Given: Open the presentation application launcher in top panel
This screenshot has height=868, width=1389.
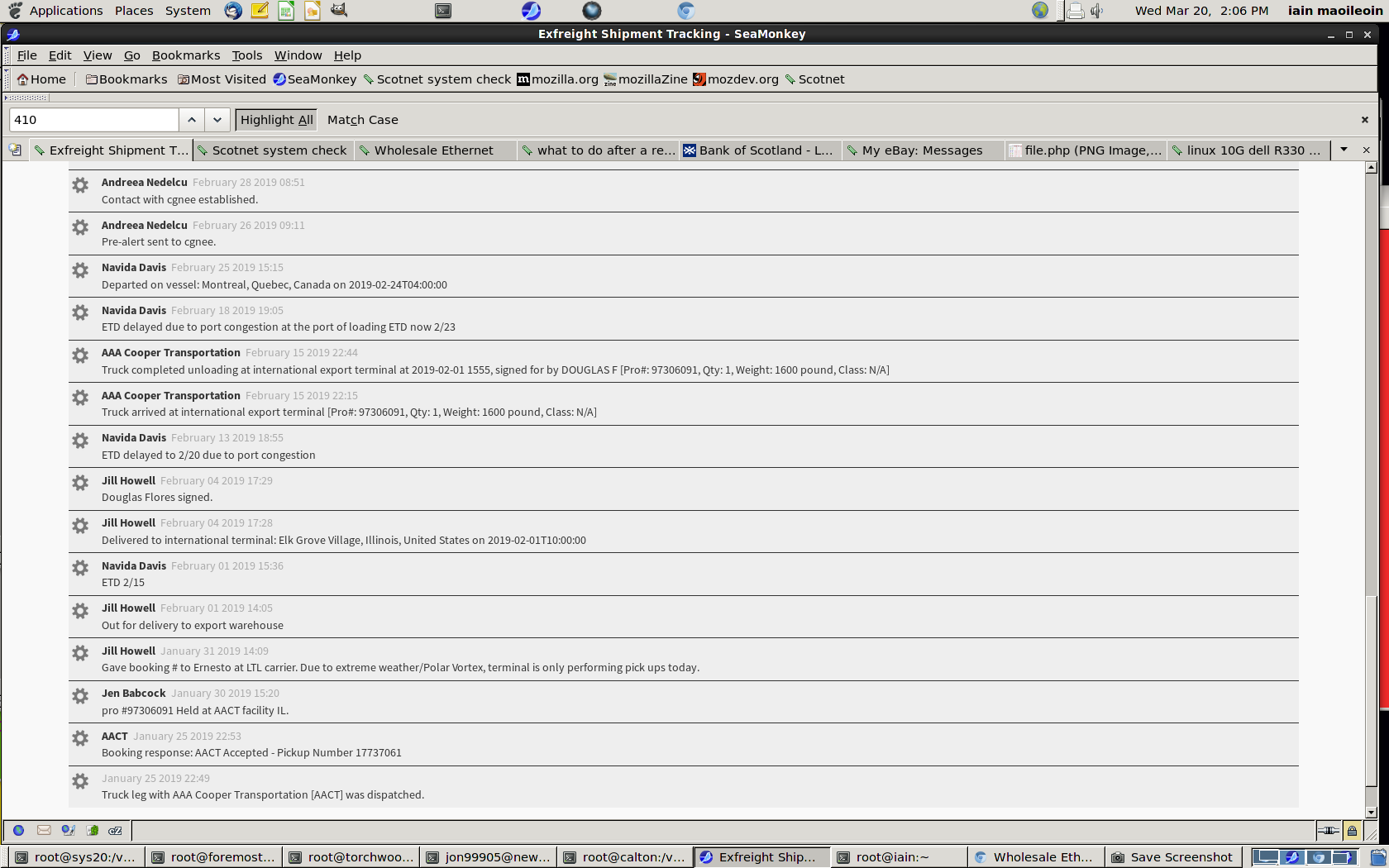Looking at the screenshot, I should coord(313,10).
